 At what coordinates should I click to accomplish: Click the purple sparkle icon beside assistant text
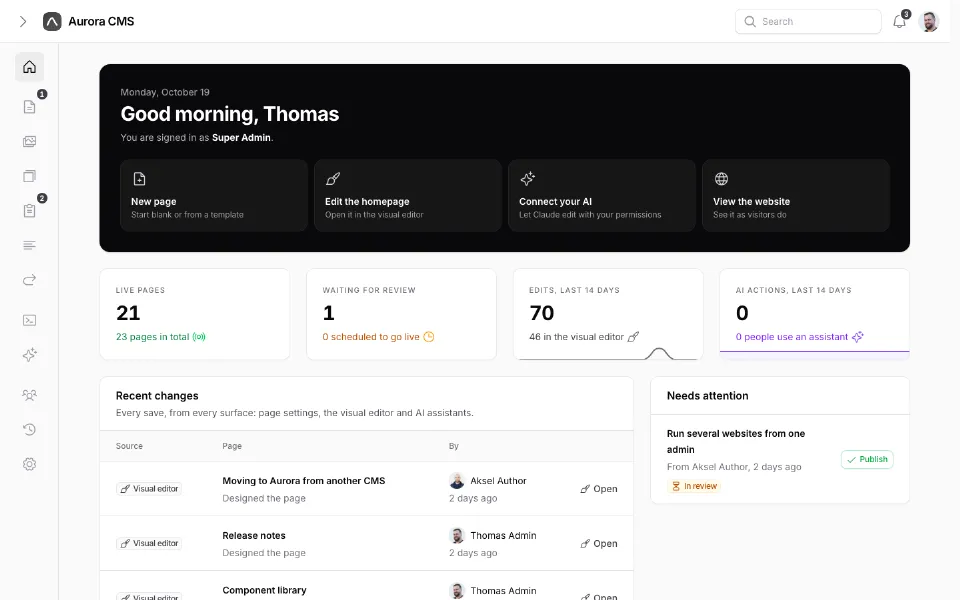tap(858, 337)
